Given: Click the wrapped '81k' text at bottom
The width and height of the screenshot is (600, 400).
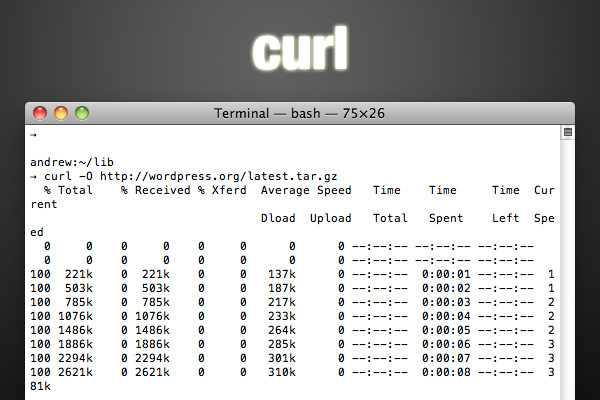Looking at the screenshot, I should [40, 386].
